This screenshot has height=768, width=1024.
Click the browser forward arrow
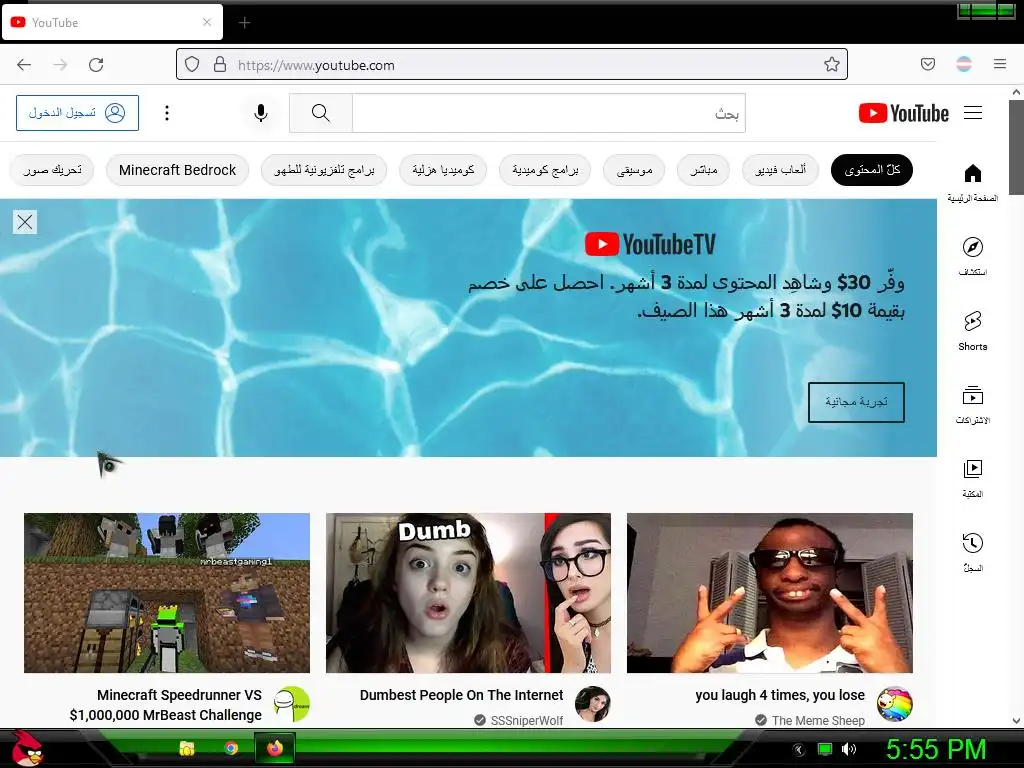tap(60, 65)
